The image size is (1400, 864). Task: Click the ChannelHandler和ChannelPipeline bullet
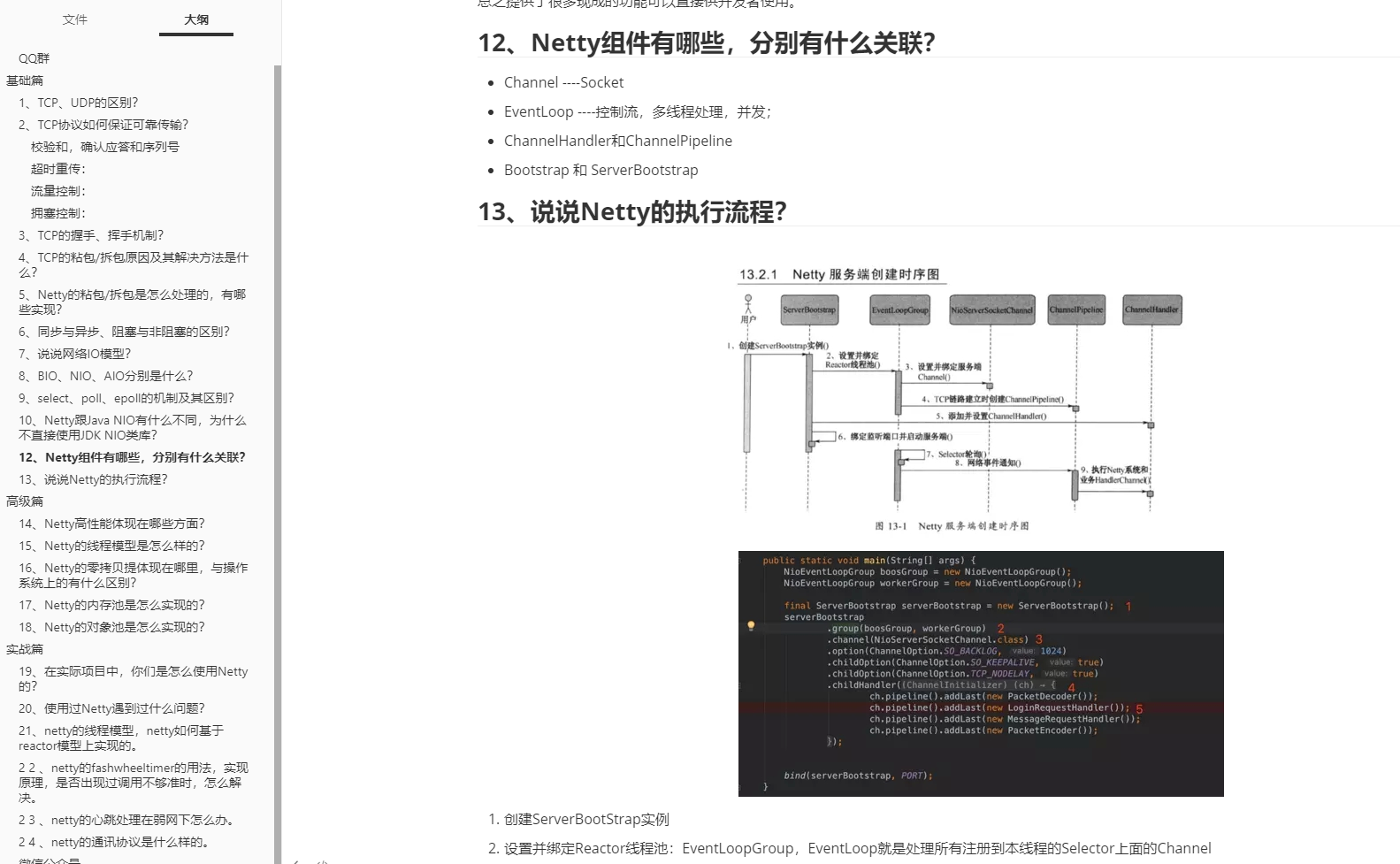[x=618, y=141]
